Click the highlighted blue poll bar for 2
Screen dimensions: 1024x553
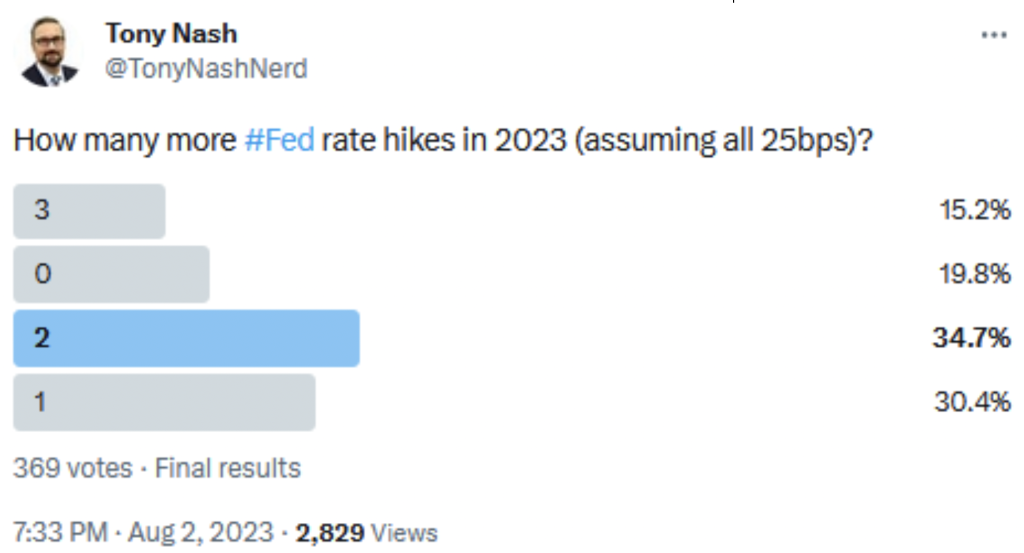[186, 338]
